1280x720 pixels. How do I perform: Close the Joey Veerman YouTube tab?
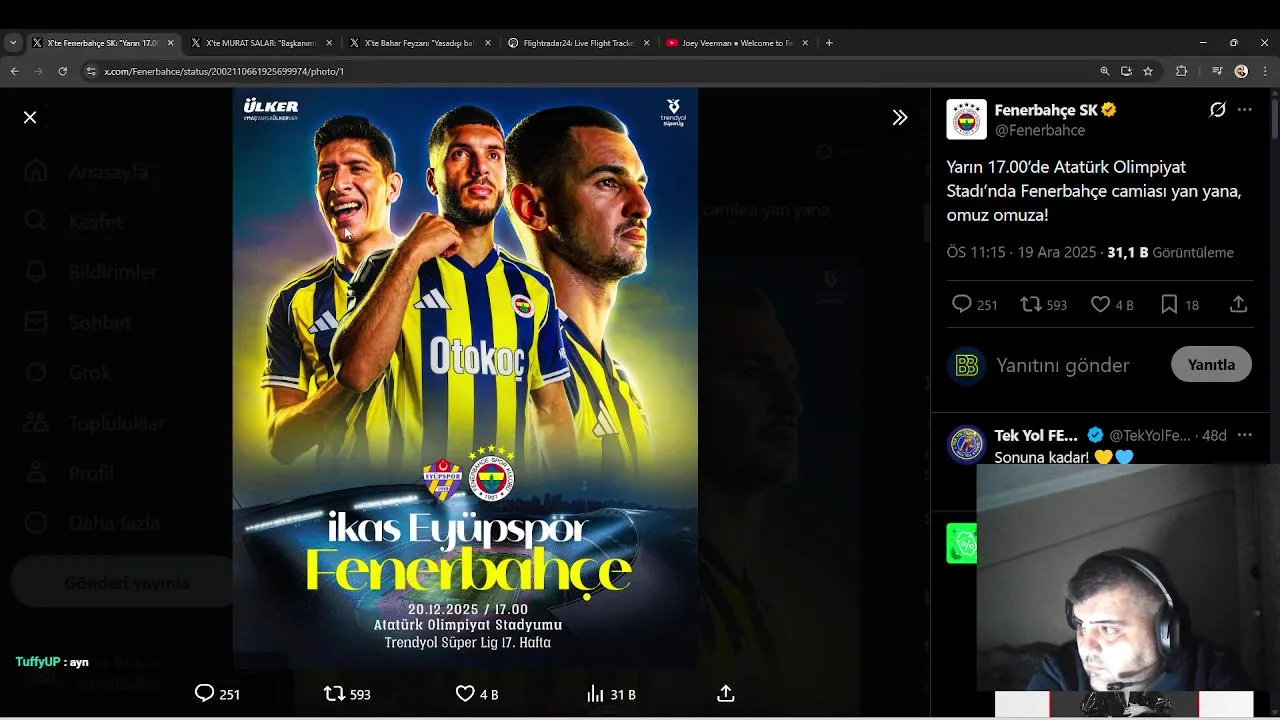804,43
